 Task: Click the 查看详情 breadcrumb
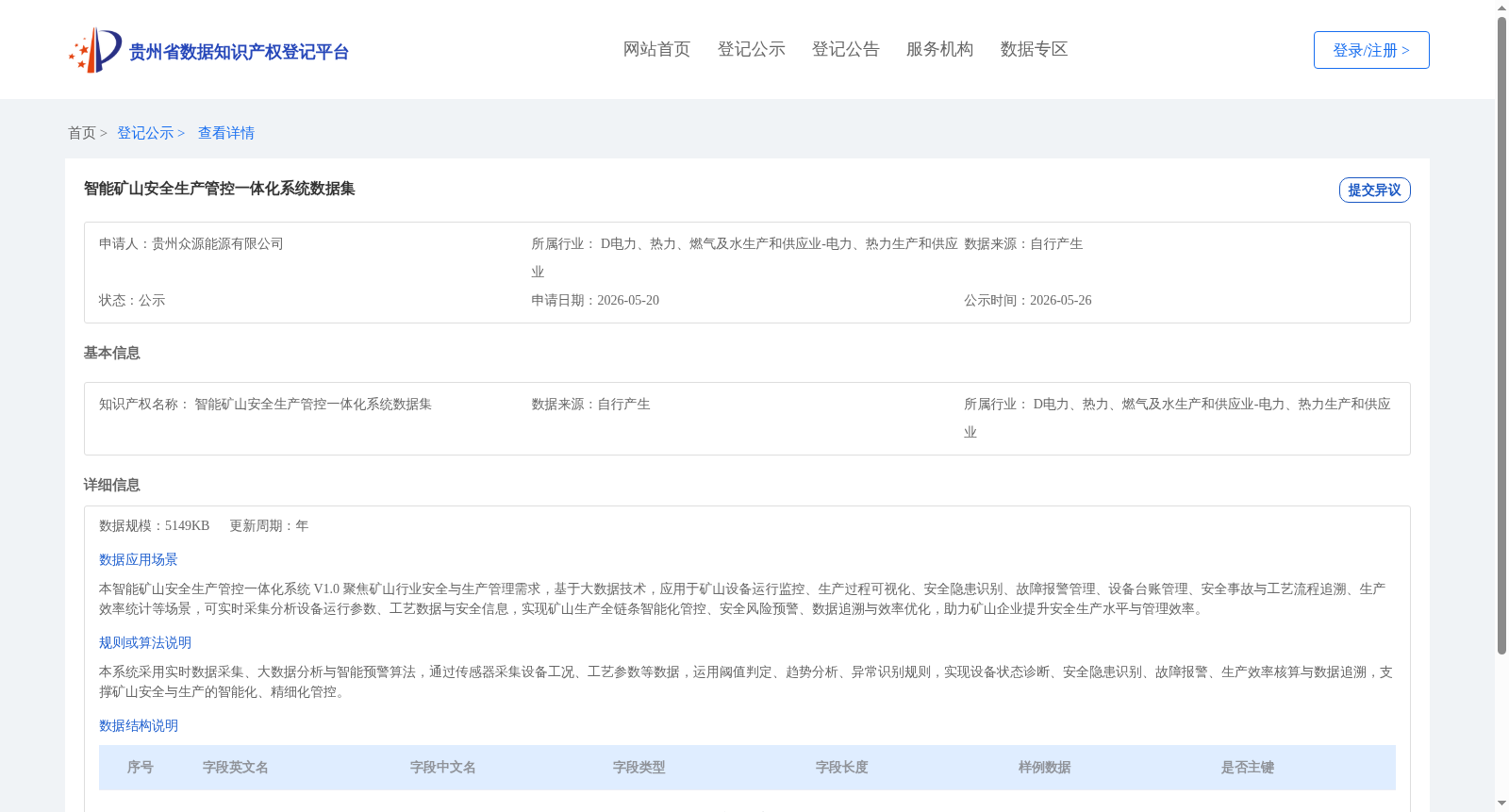226,133
